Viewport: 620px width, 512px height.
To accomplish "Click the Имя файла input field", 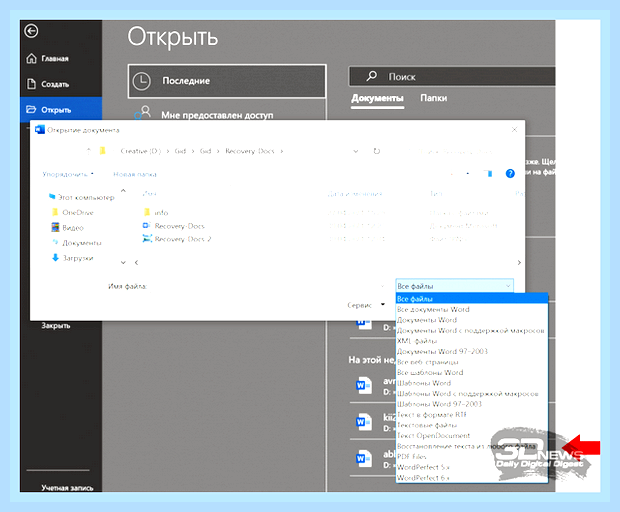I will pos(265,286).
